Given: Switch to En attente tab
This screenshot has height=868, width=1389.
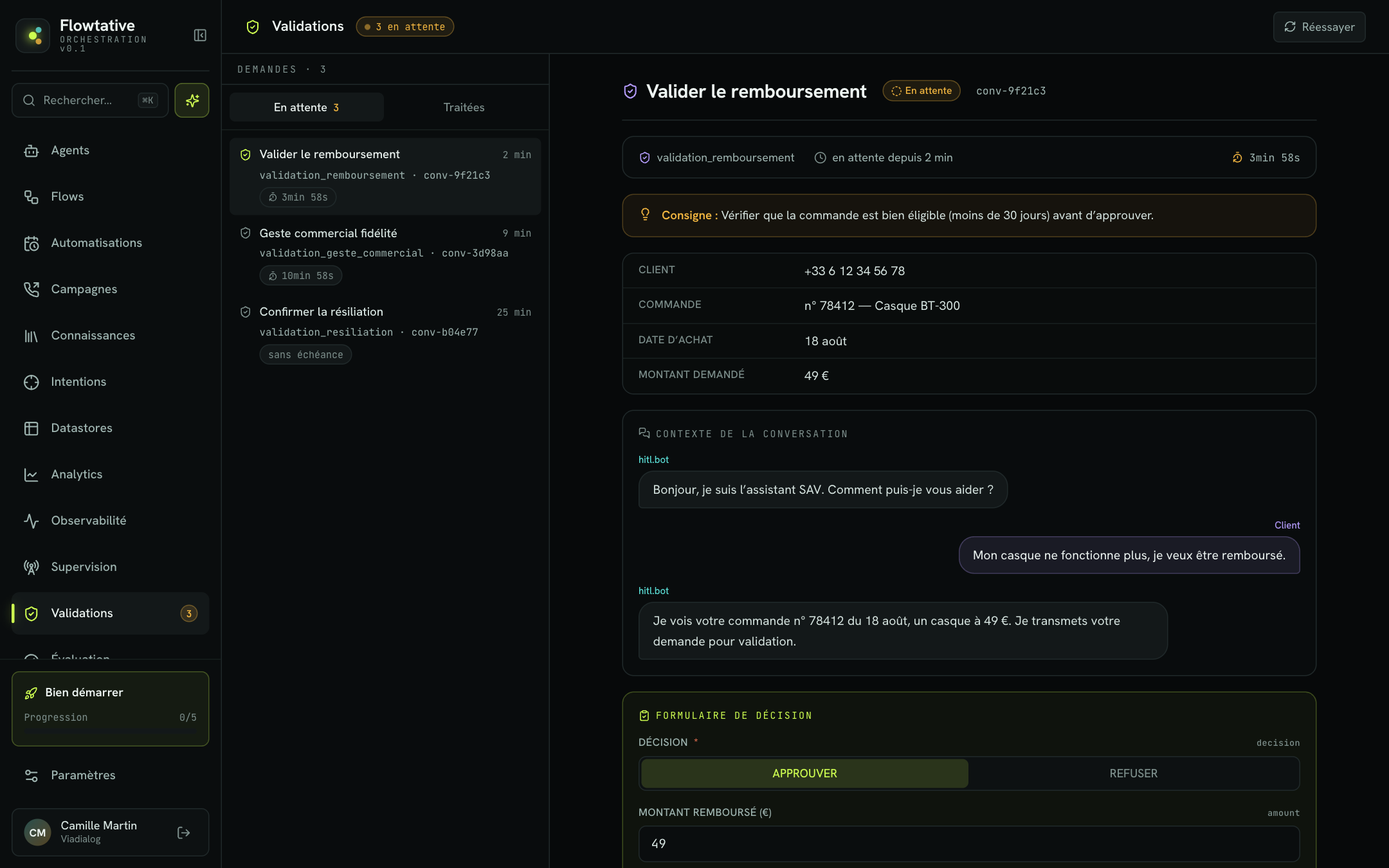Looking at the screenshot, I should (307, 107).
